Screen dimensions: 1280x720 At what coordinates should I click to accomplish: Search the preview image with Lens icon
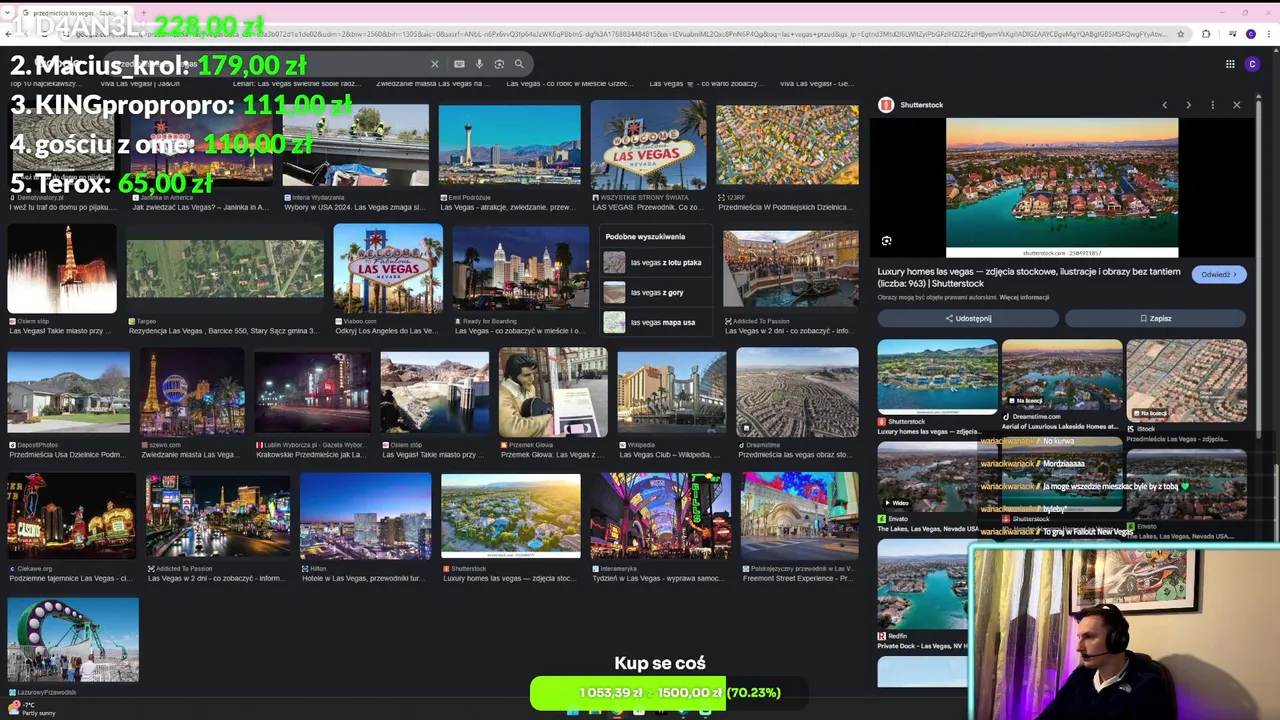tap(886, 241)
